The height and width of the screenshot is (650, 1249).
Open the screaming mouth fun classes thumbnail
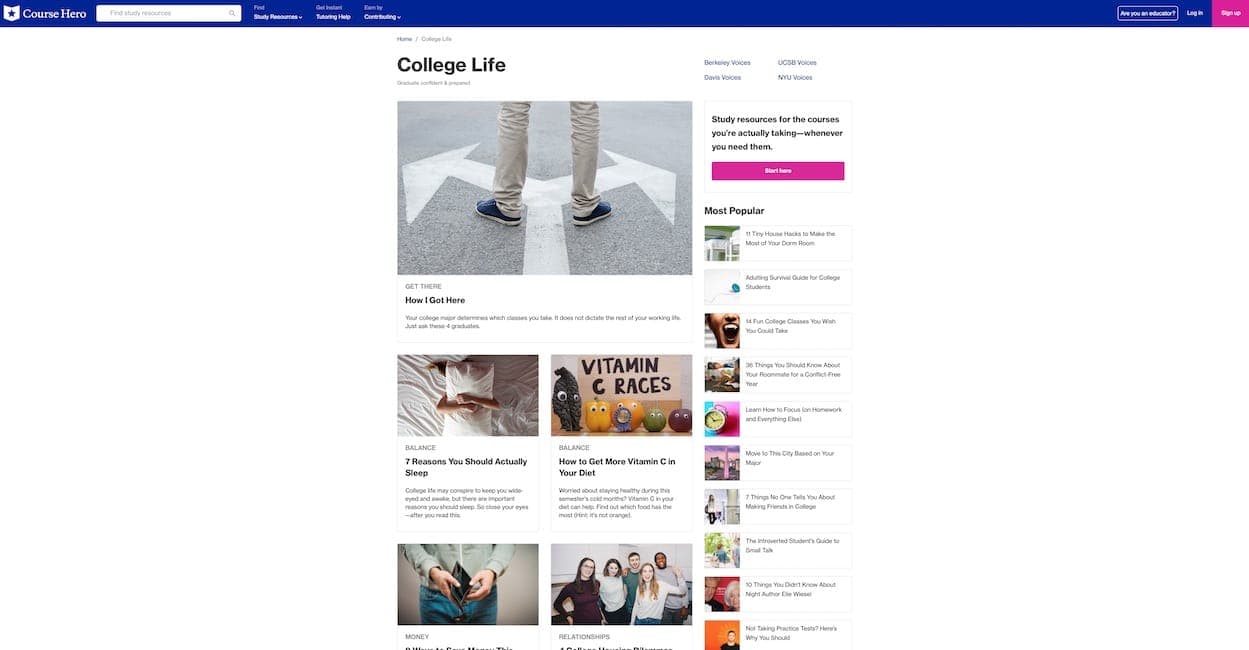pyautogui.click(x=722, y=331)
